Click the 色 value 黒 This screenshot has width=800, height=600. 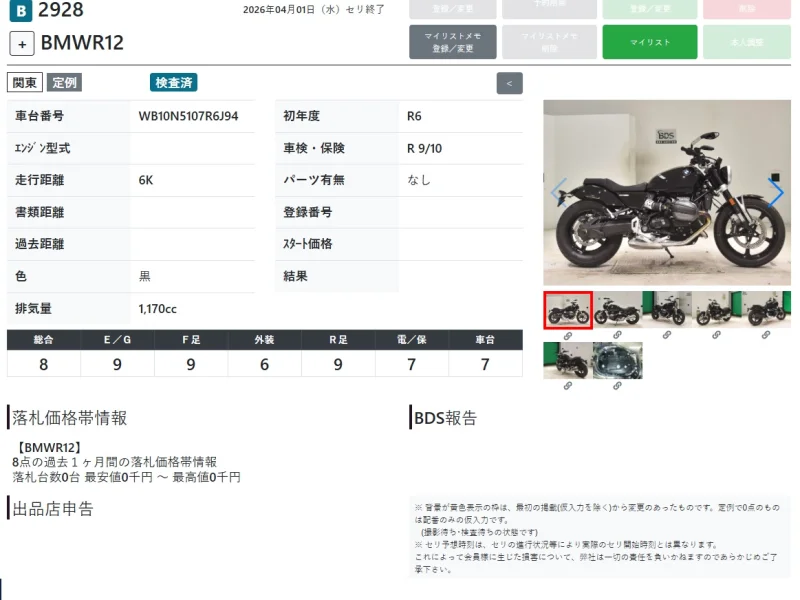point(144,277)
